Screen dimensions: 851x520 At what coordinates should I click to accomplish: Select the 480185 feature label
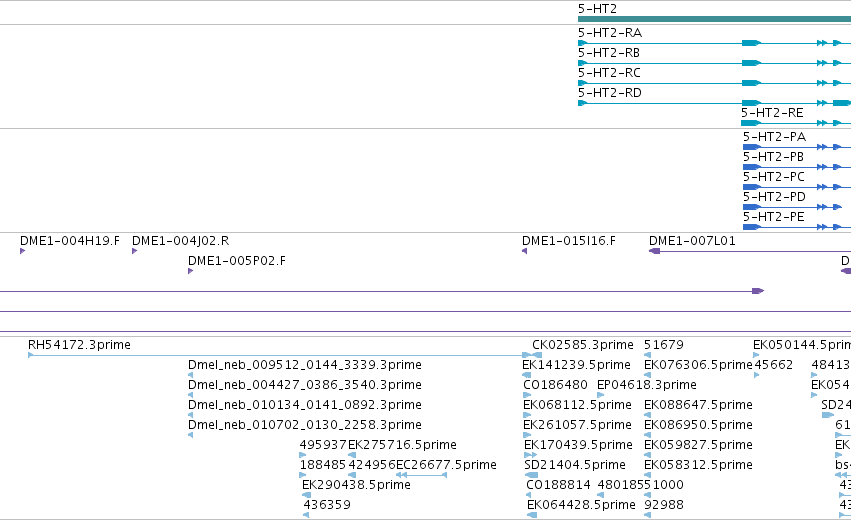click(620, 485)
